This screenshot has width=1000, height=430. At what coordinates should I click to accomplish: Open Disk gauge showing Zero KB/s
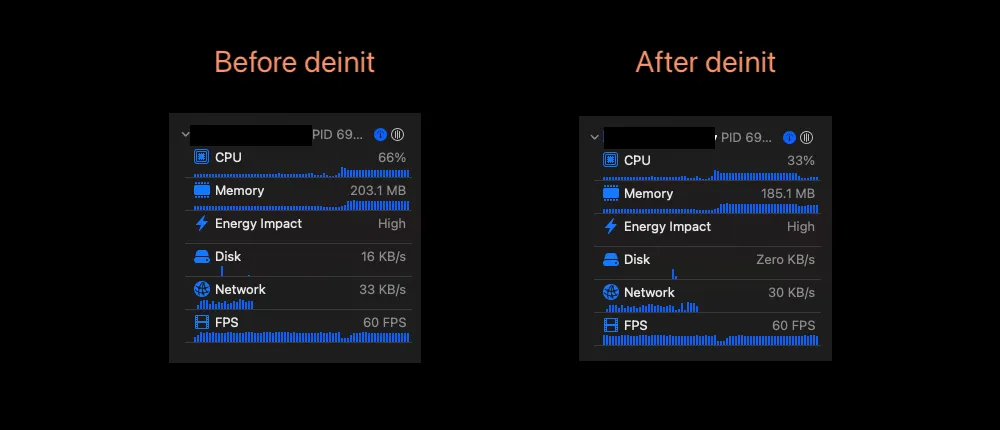710,259
